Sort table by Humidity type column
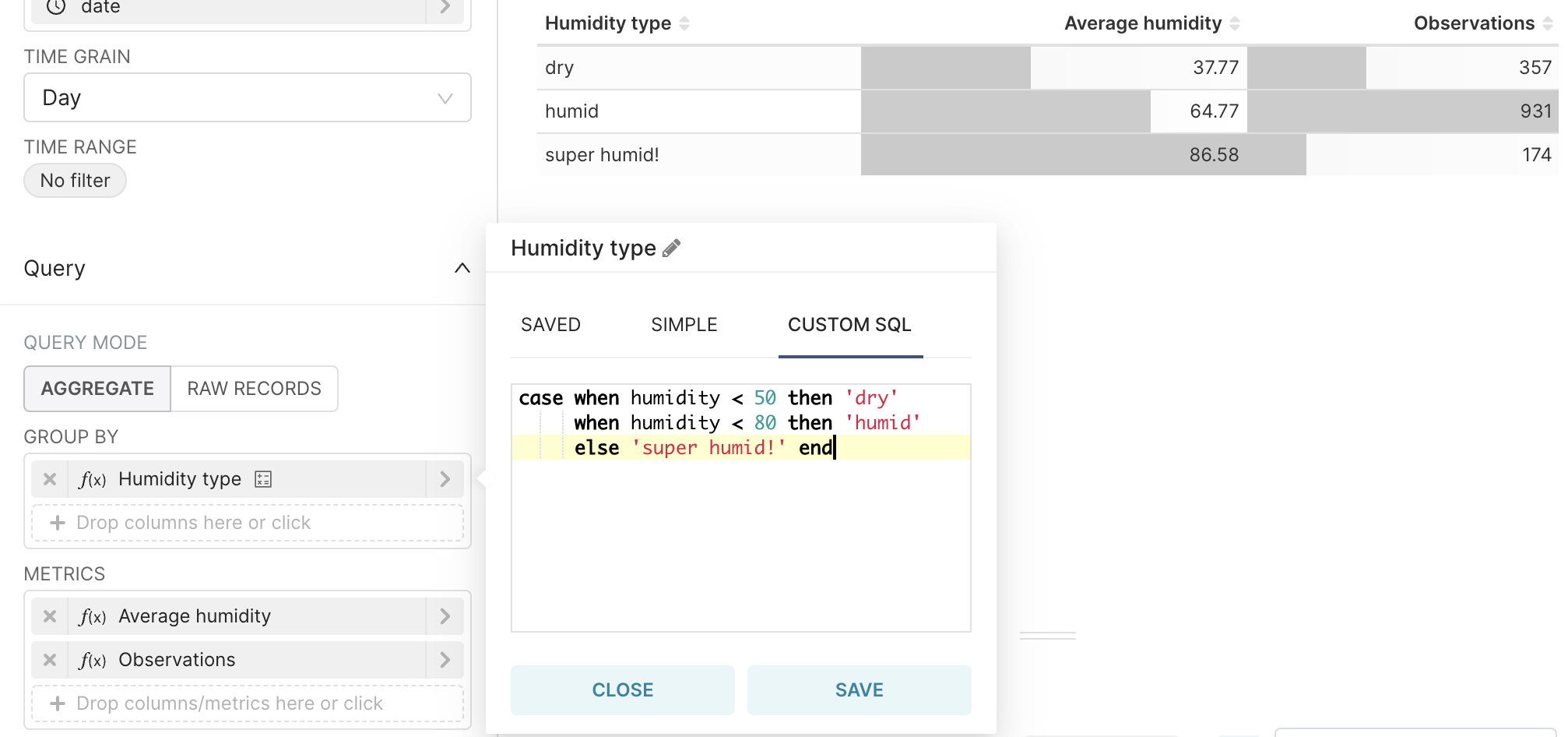The image size is (1568, 737). tap(684, 23)
